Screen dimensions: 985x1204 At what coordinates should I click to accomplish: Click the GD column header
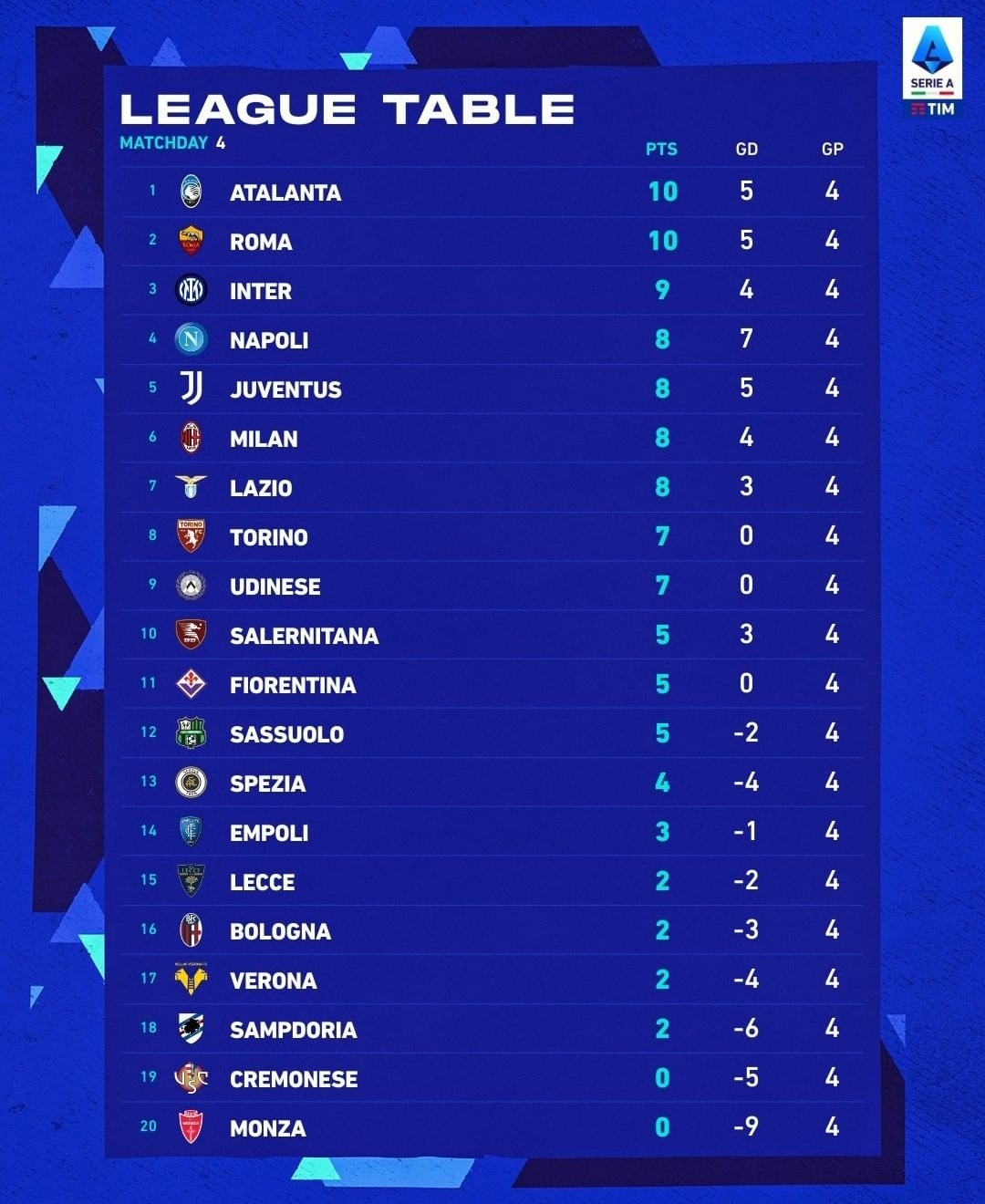[x=746, y=150]
